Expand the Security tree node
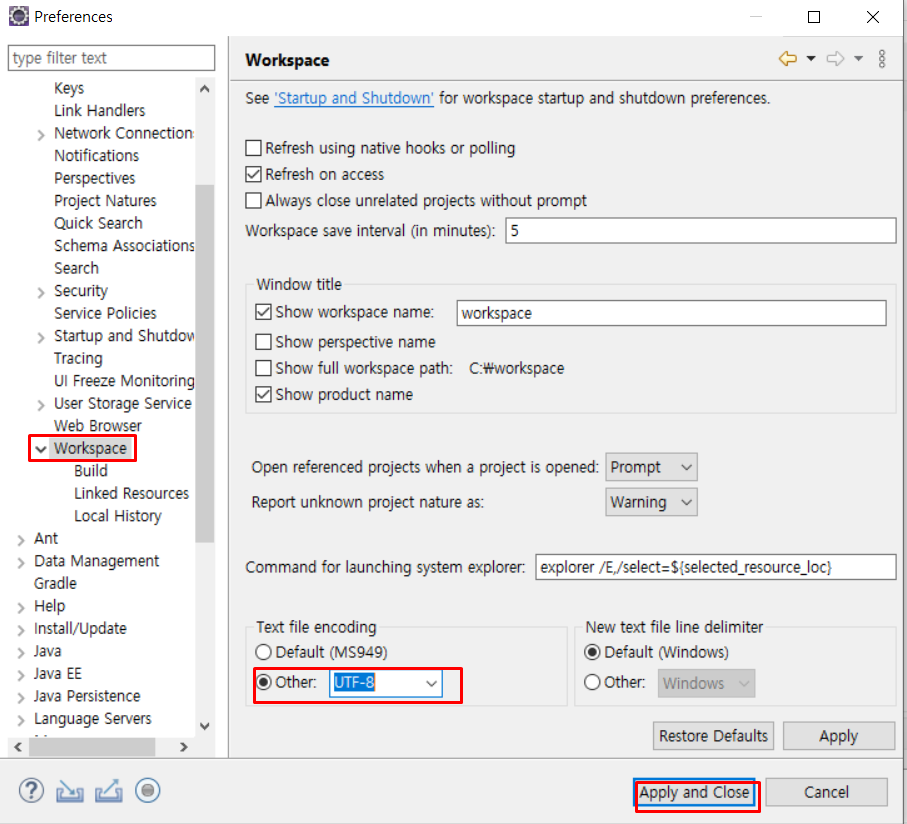This screenshot has width=907, height=824. click(x=40, y=293)
